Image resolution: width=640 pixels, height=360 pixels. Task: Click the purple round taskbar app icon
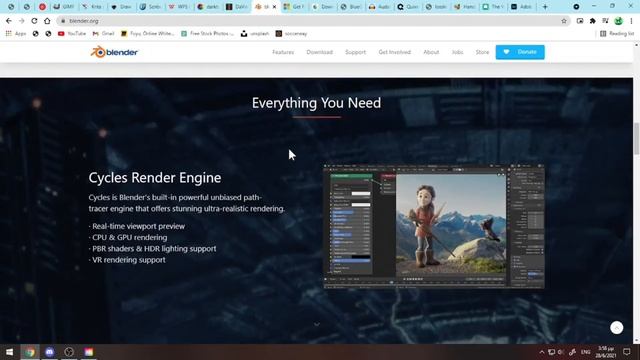pos(49,352)
